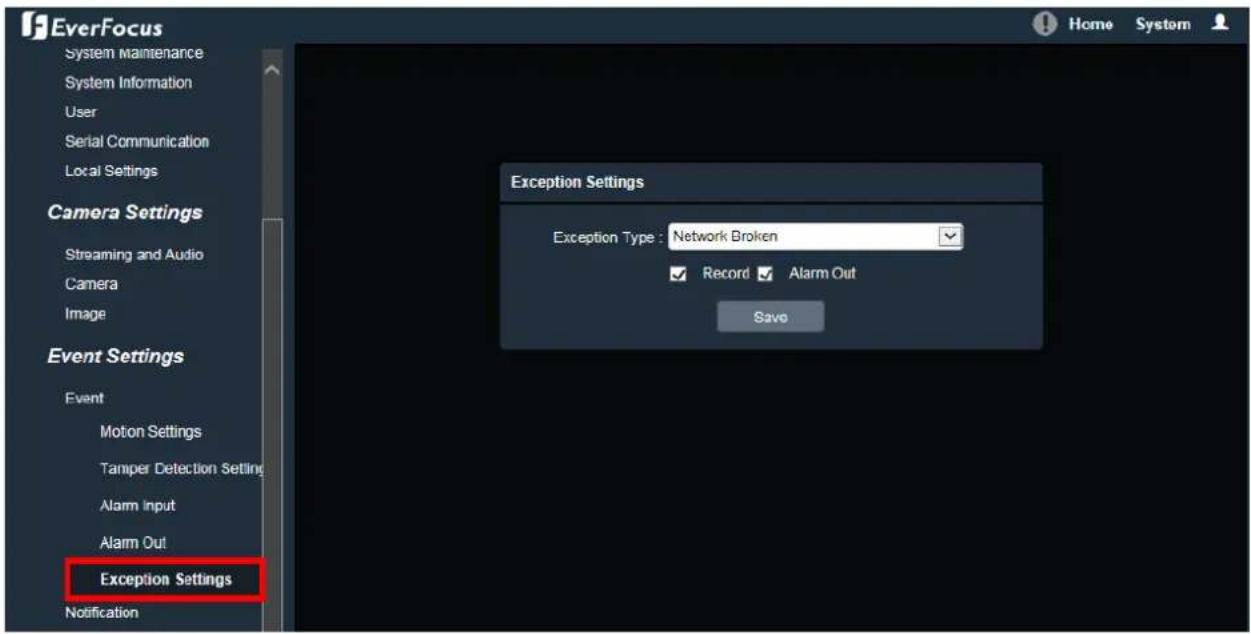Open System Information page

128,83
